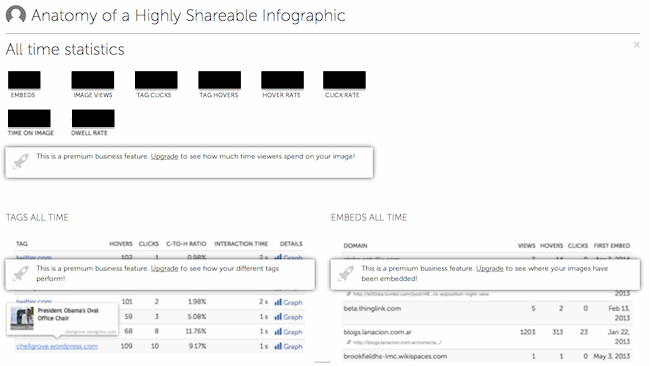Click the 11.76% ratio value
Image resolution: width=650 pixels, height=366 pixels.
[196, 331]
